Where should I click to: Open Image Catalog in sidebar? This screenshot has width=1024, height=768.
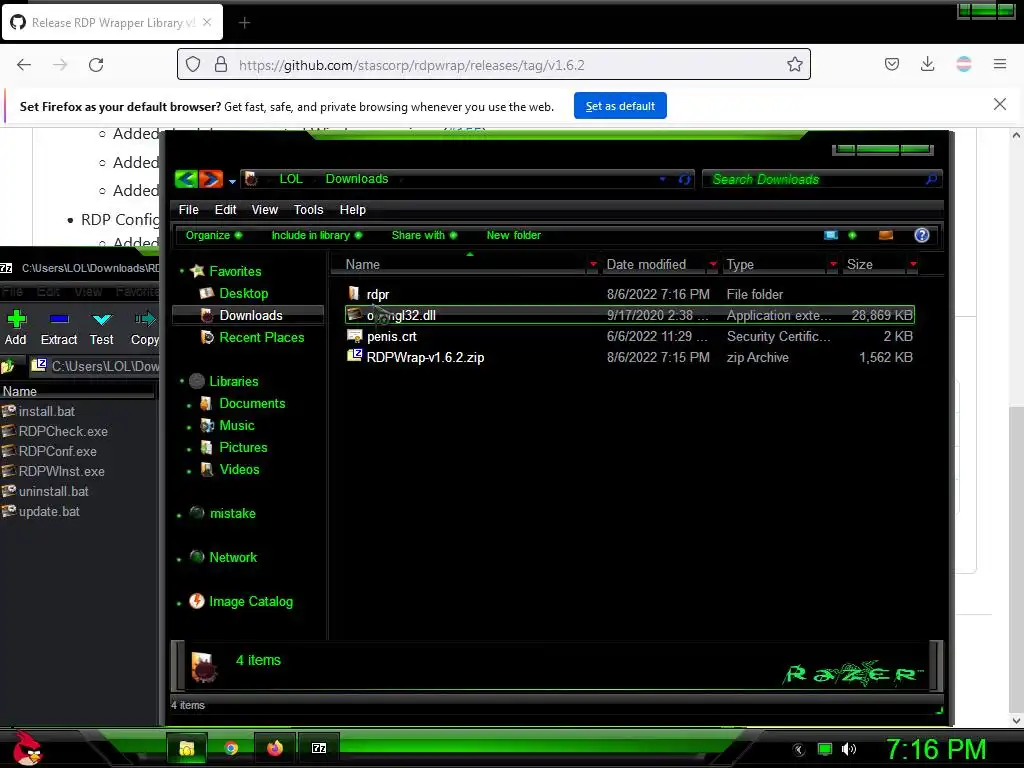point(251,601)
